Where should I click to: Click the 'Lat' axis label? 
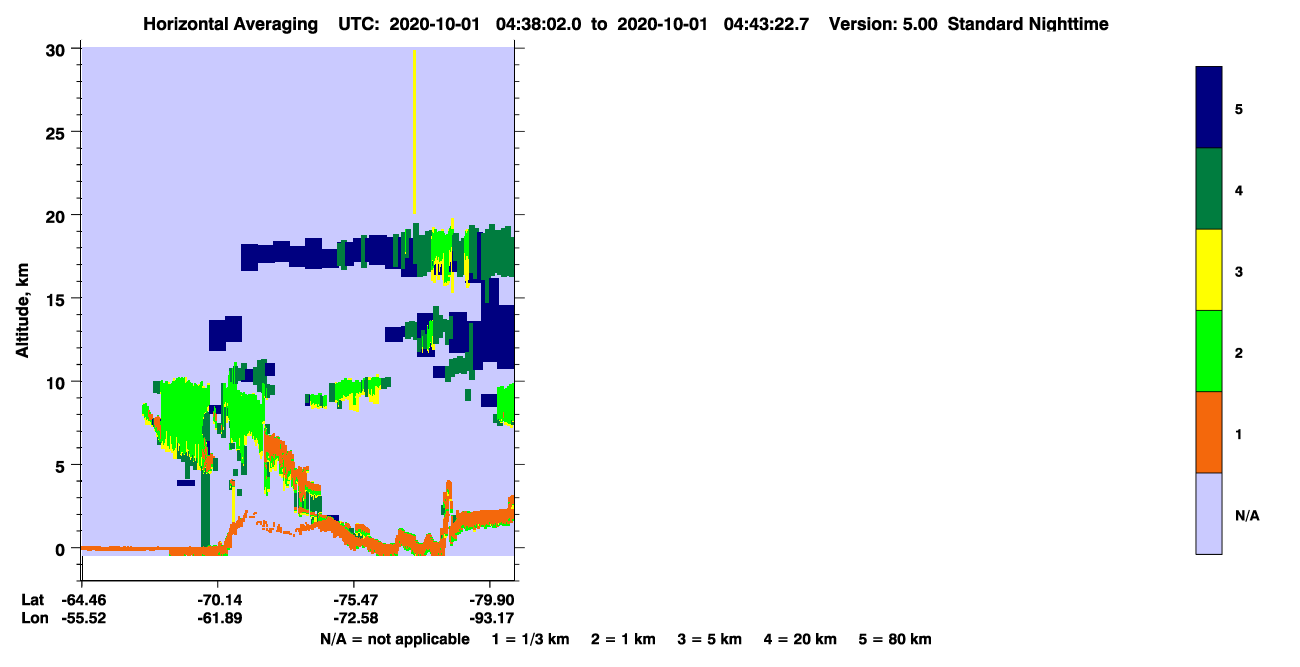click(33, 599)
